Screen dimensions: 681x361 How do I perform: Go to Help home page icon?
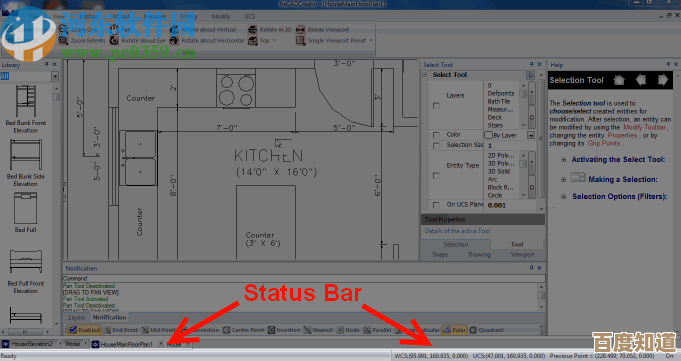pos(619,80)
